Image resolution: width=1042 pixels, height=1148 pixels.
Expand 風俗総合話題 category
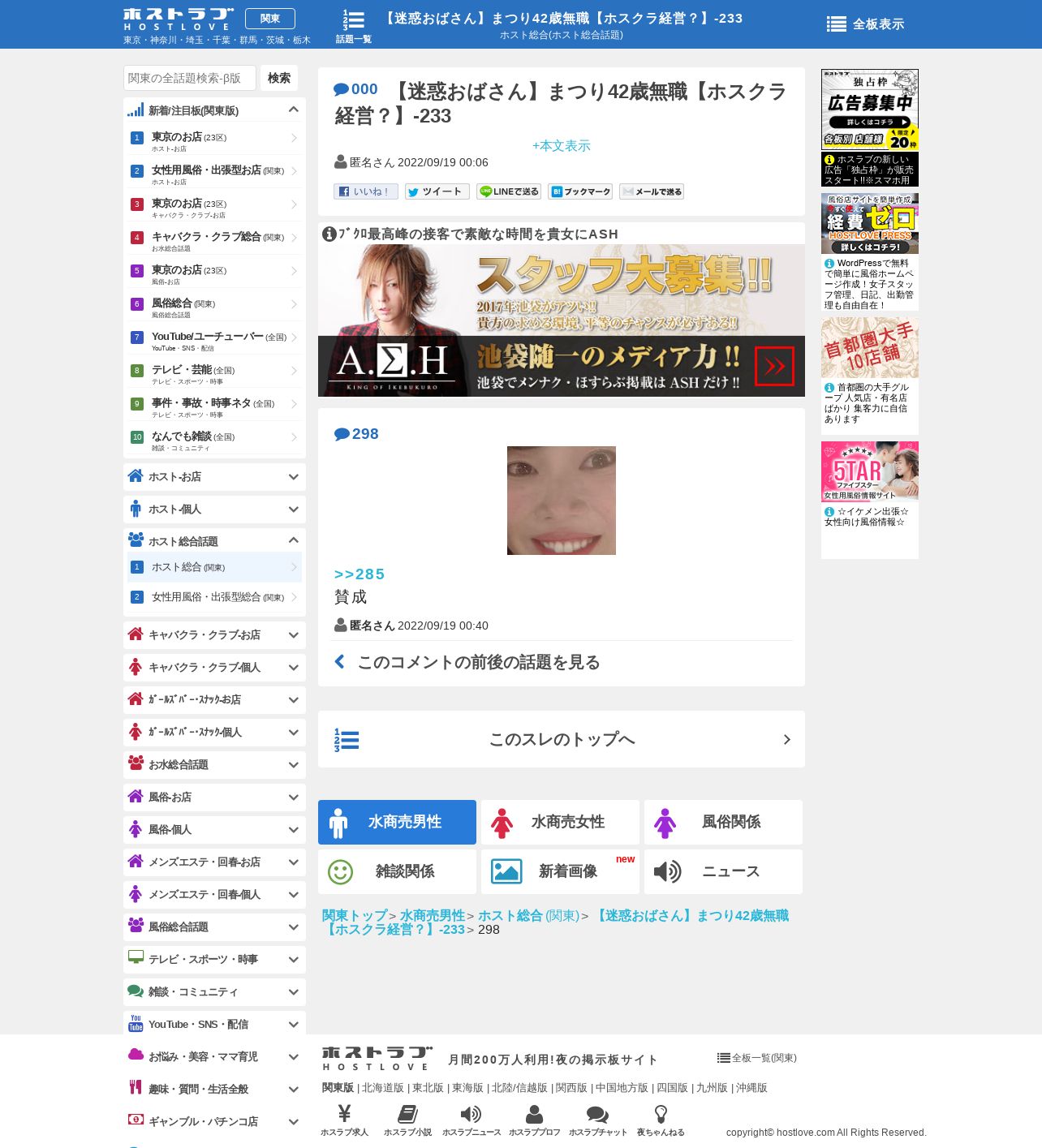(x=293, y=927)
